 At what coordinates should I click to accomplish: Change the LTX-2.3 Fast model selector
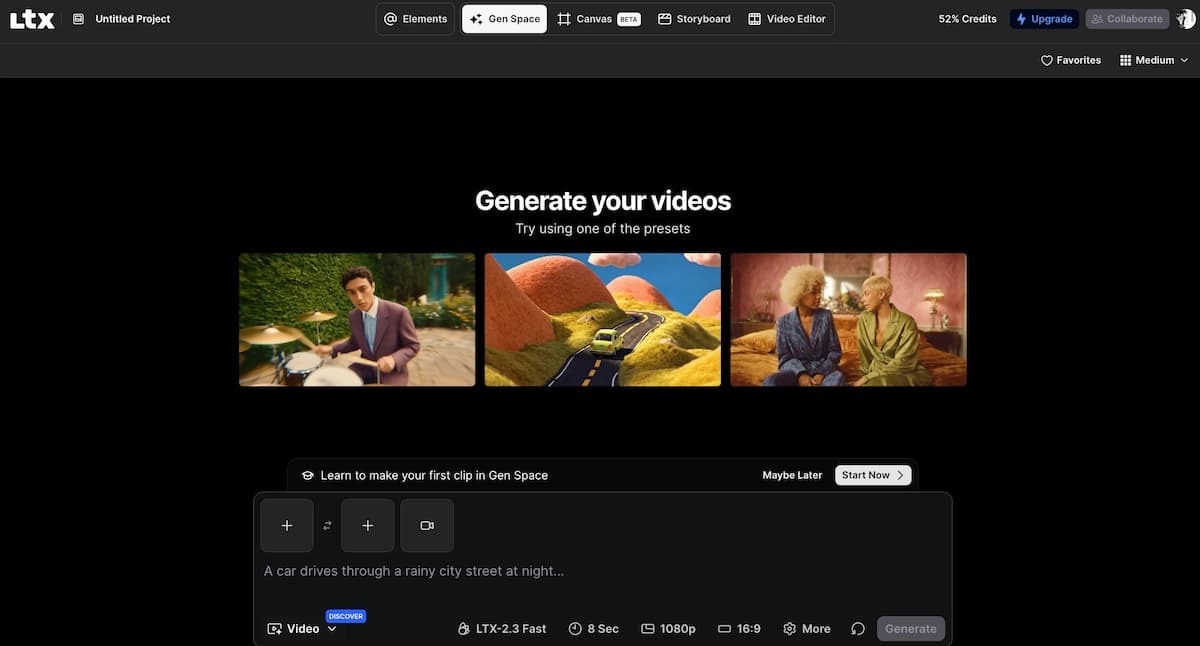pyautogui.click(x=502, y=628)
